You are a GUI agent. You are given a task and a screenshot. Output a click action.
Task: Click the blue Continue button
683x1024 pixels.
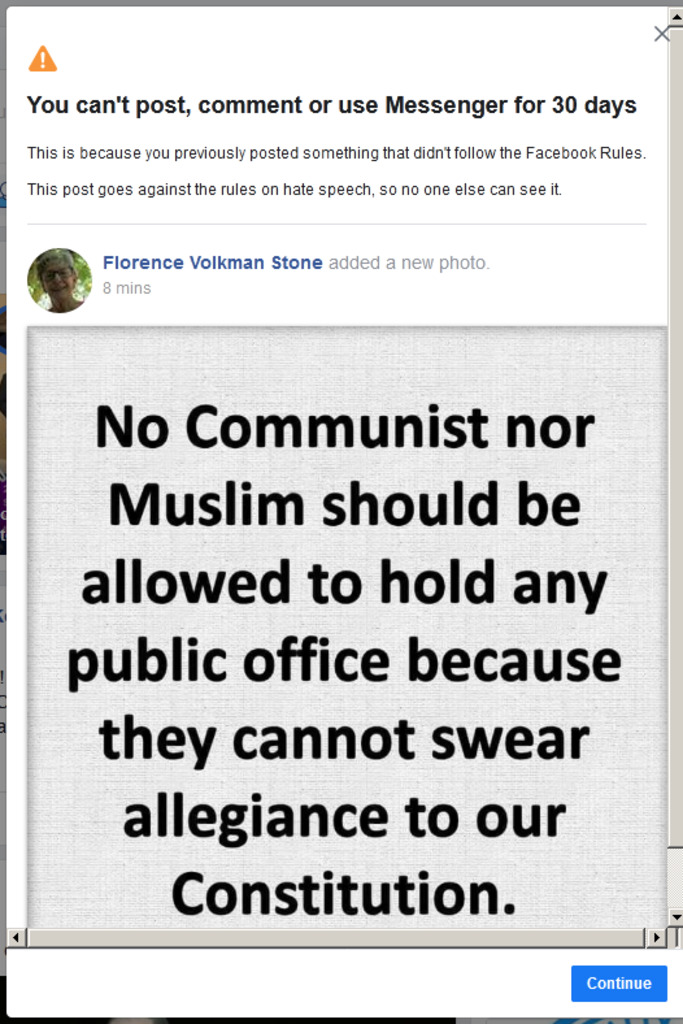click(619, 983)
